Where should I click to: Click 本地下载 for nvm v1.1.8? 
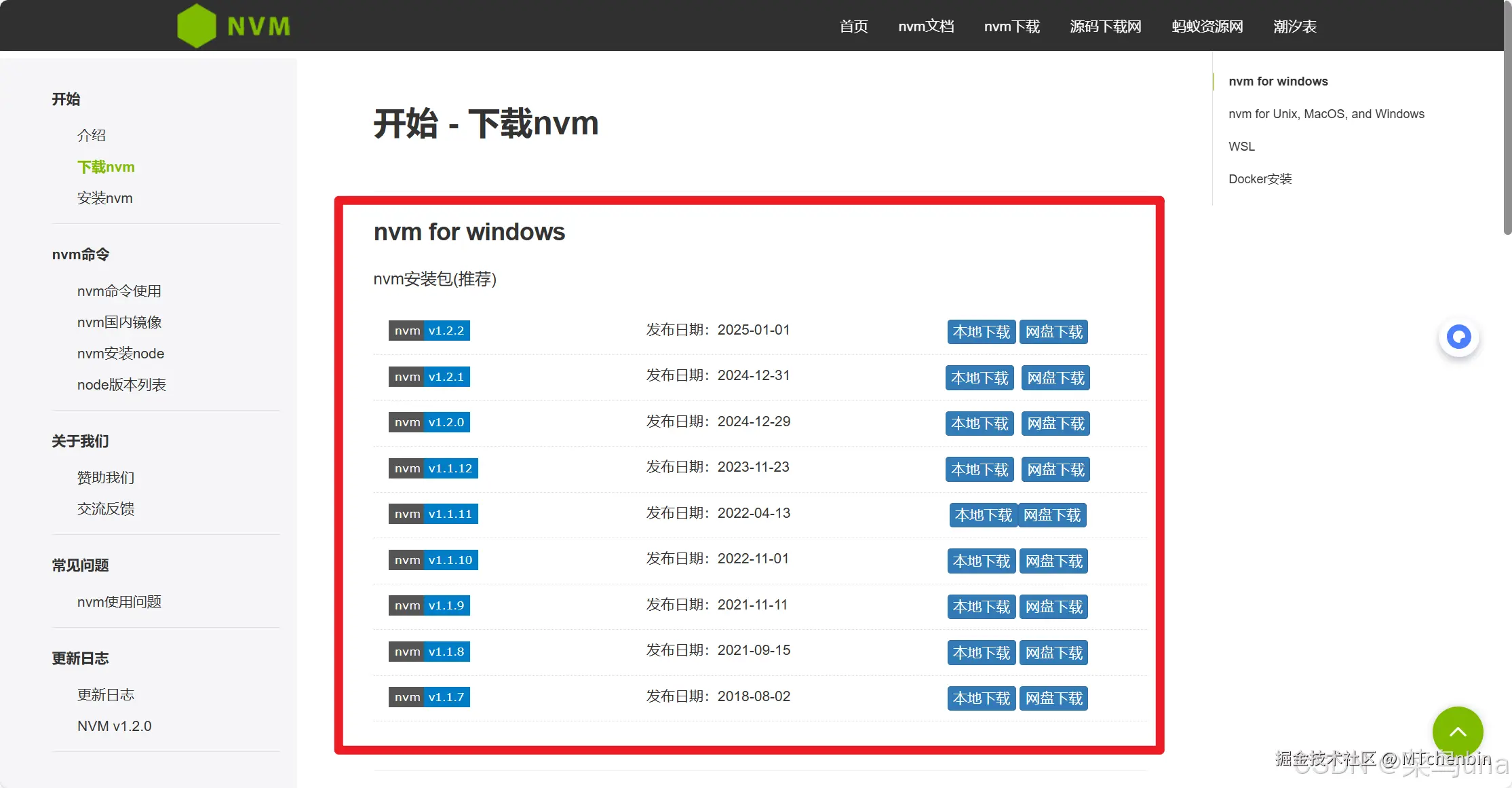981,653
